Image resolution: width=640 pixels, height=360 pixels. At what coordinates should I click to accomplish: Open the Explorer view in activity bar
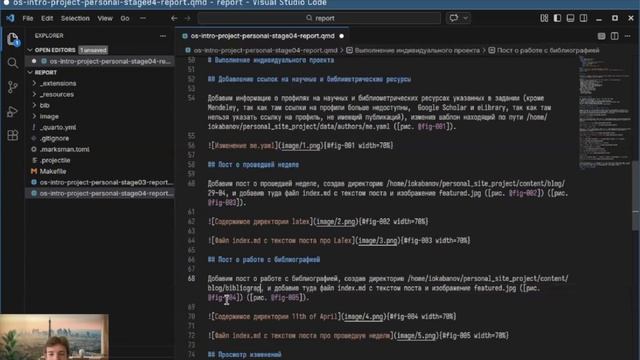point(13,39)
